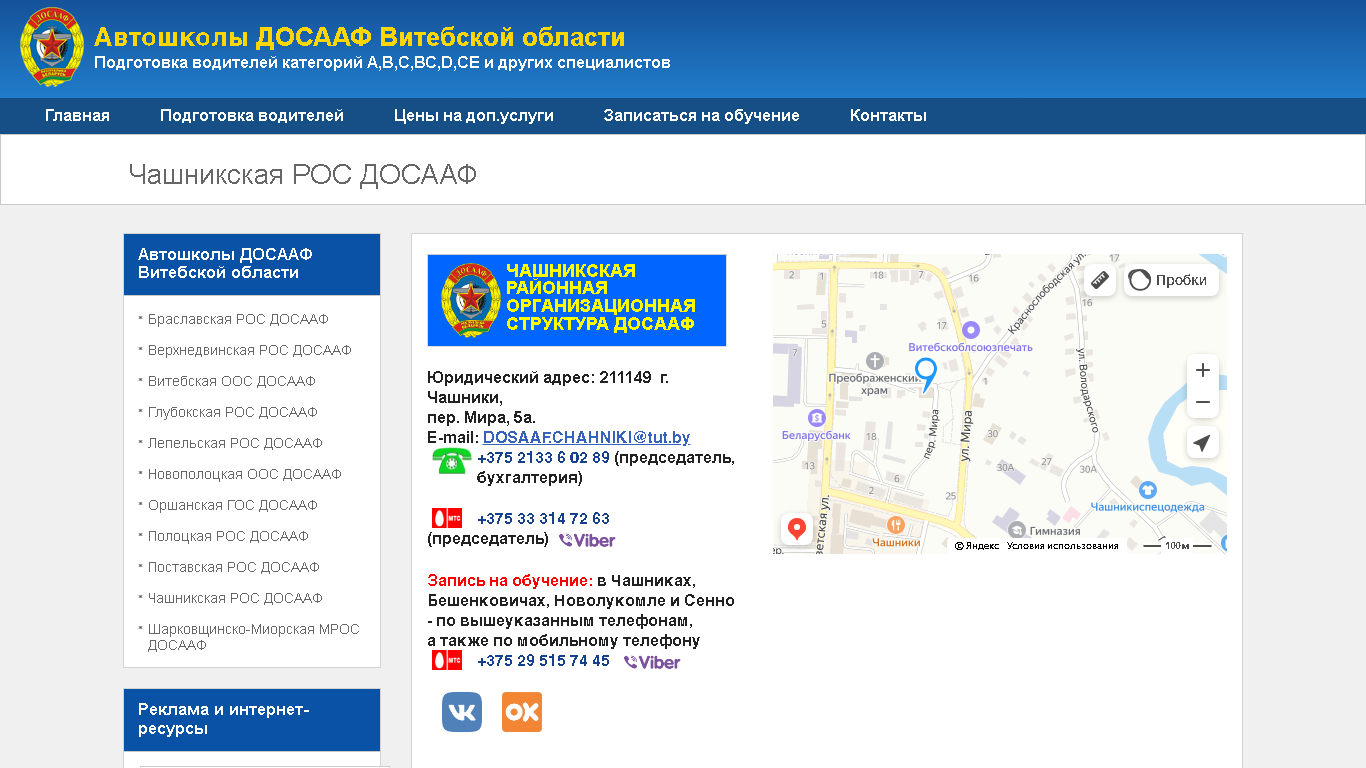1366x768 pixels.
Task: Click MTS icon beside +375 33 314 72 63
Action: click(447, 518)
